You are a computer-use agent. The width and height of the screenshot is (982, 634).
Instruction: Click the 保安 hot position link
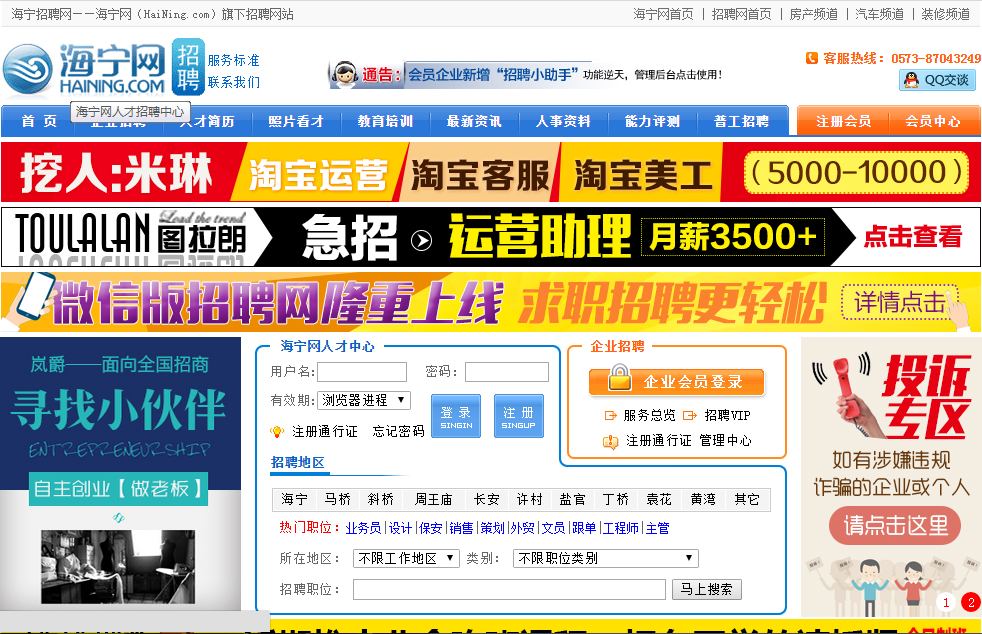pos(430,528)
